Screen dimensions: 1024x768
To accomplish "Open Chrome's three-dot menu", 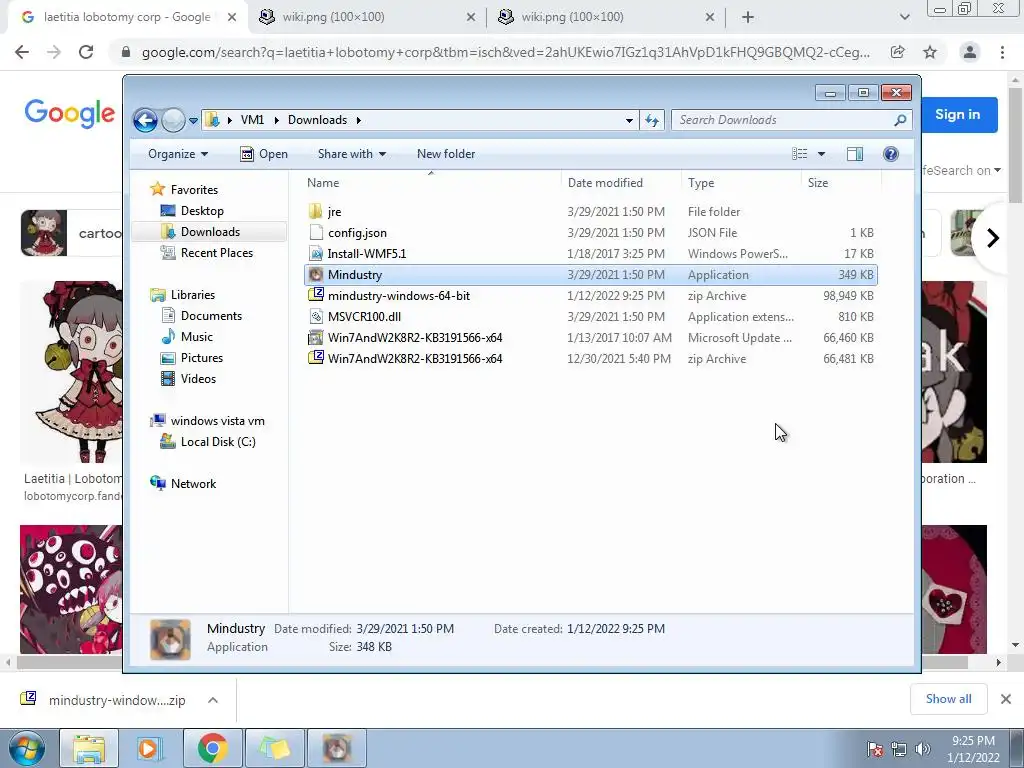I will click(1002, 52).
